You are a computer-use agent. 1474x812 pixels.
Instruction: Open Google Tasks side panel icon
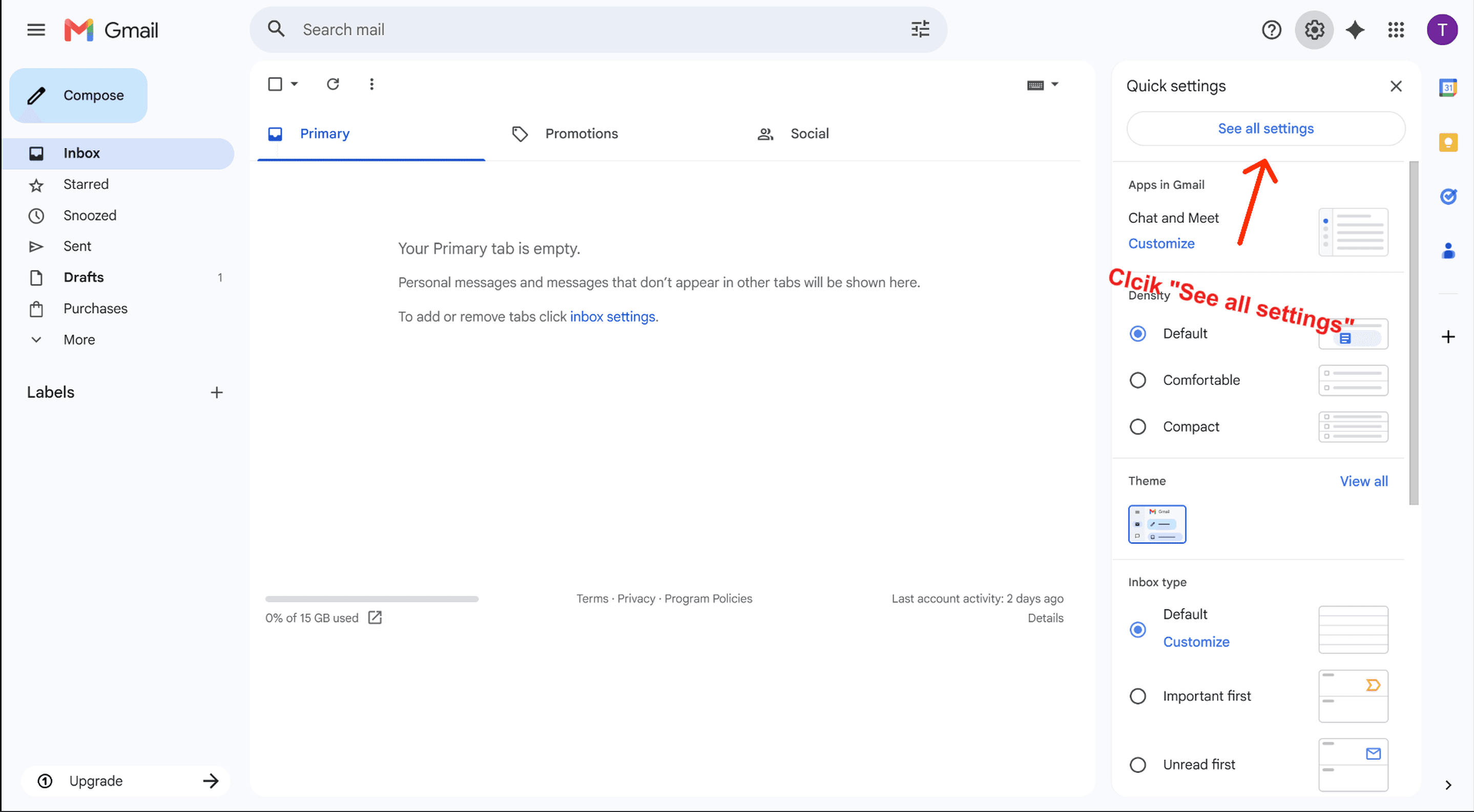(1448, 196)
